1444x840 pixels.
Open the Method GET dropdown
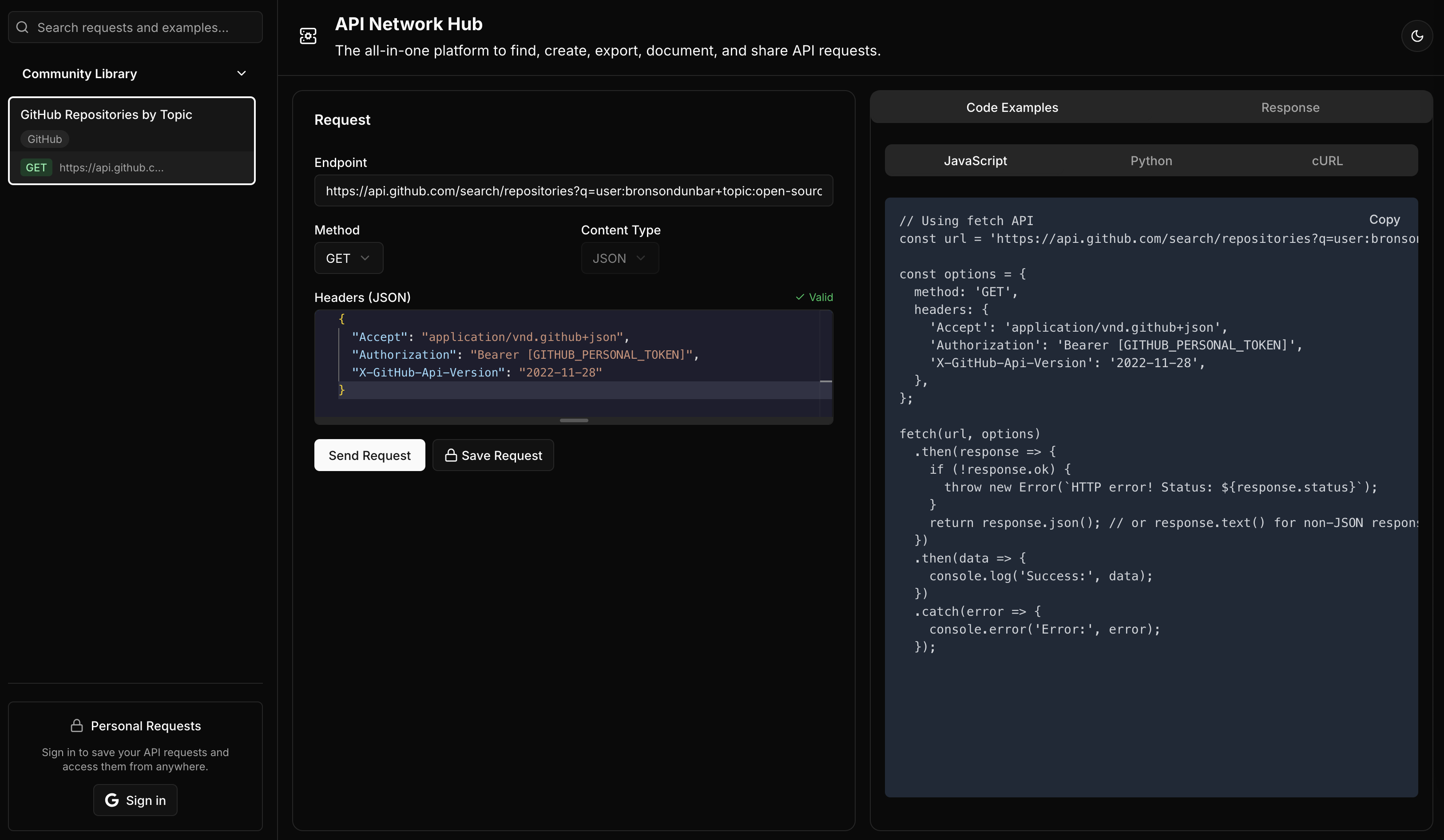(348, 258)
